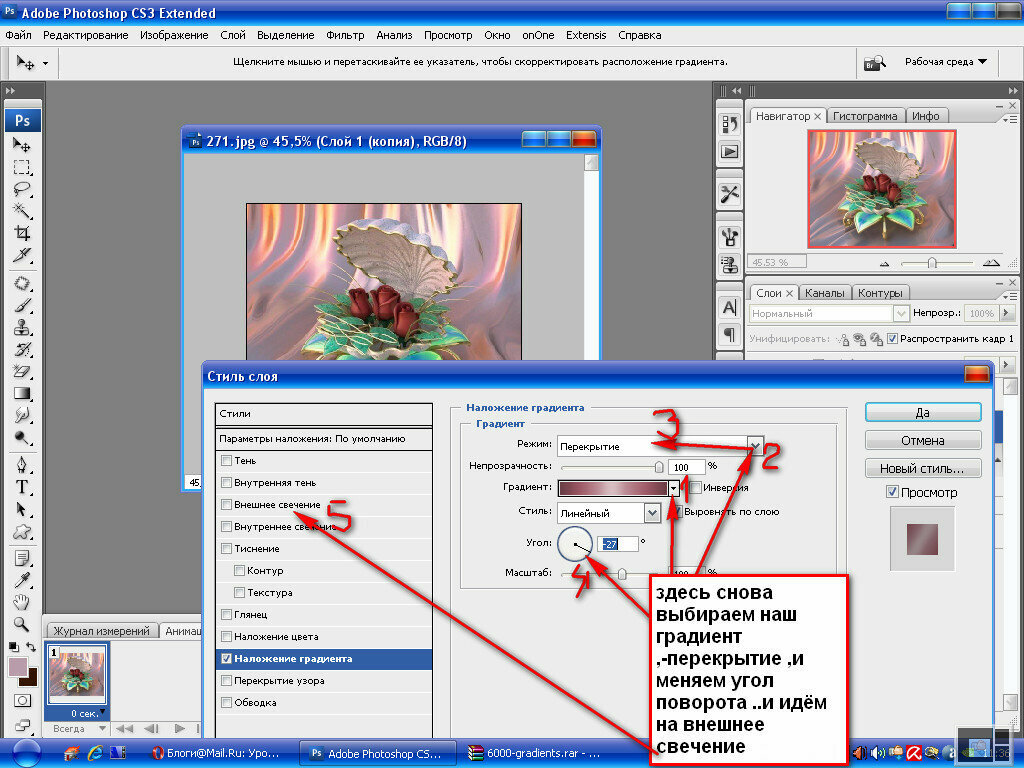The image size is (1024, 768).
Task: Select the History Brush tool
Action: click(22, 349)
